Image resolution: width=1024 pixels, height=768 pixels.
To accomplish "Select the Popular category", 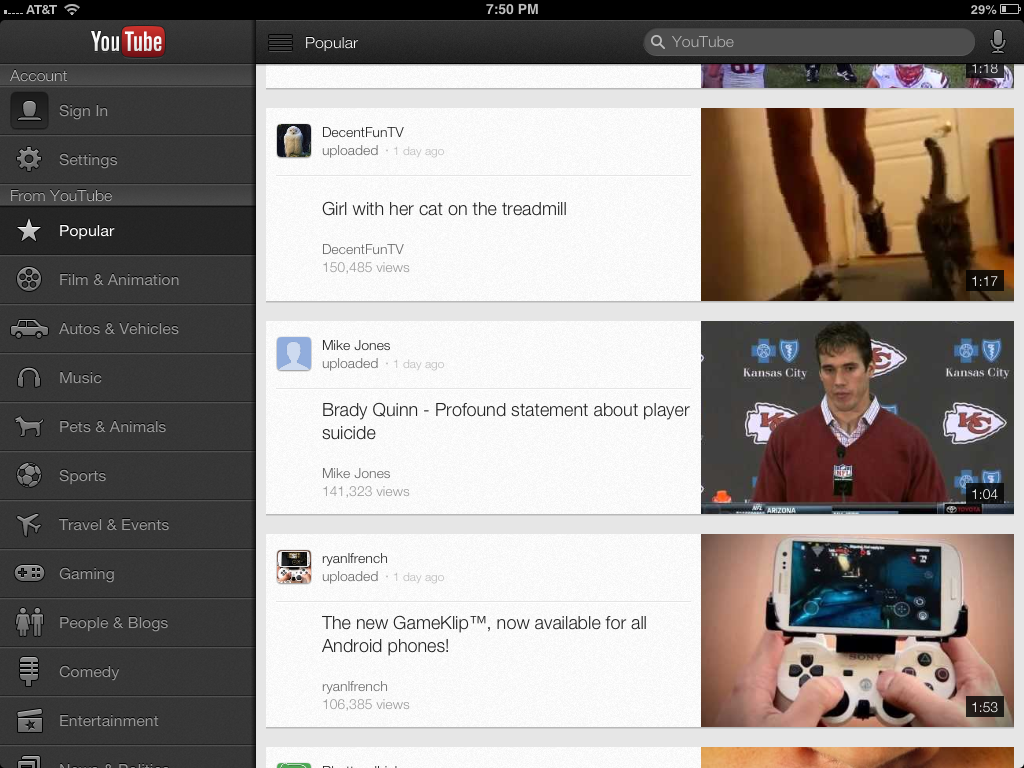I will tap(127, 231).
